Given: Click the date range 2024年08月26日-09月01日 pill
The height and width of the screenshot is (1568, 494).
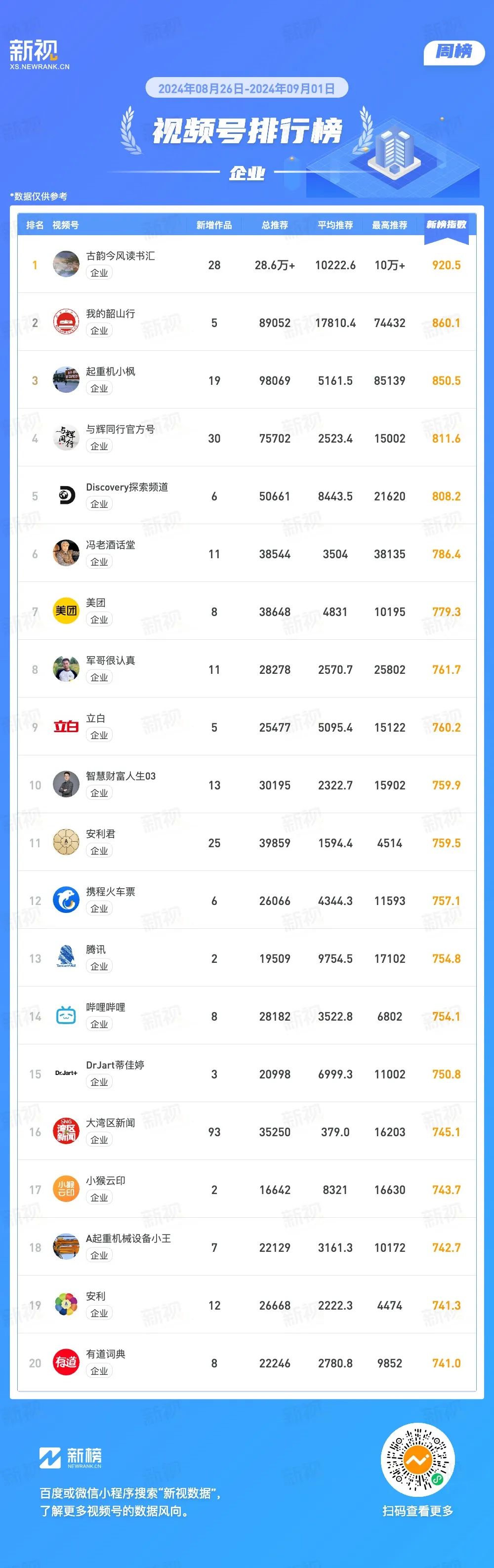Looking at the screenshot, I should [x=247, y=88].
